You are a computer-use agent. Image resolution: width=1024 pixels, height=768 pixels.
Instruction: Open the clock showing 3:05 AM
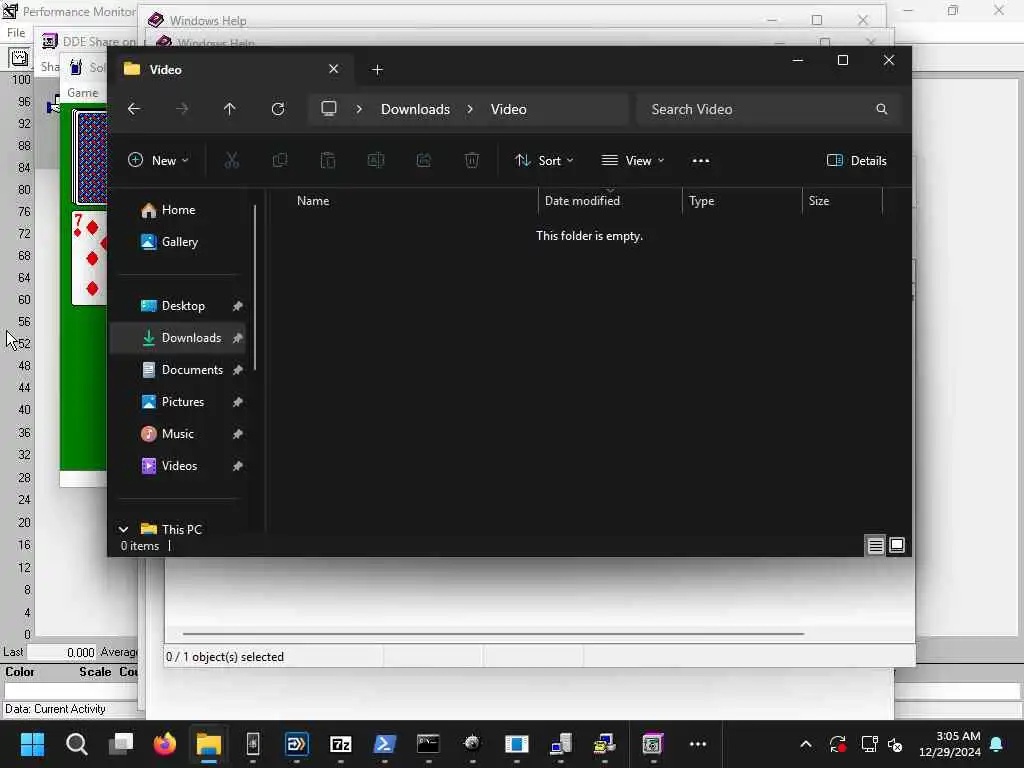(x=950, y=744)
